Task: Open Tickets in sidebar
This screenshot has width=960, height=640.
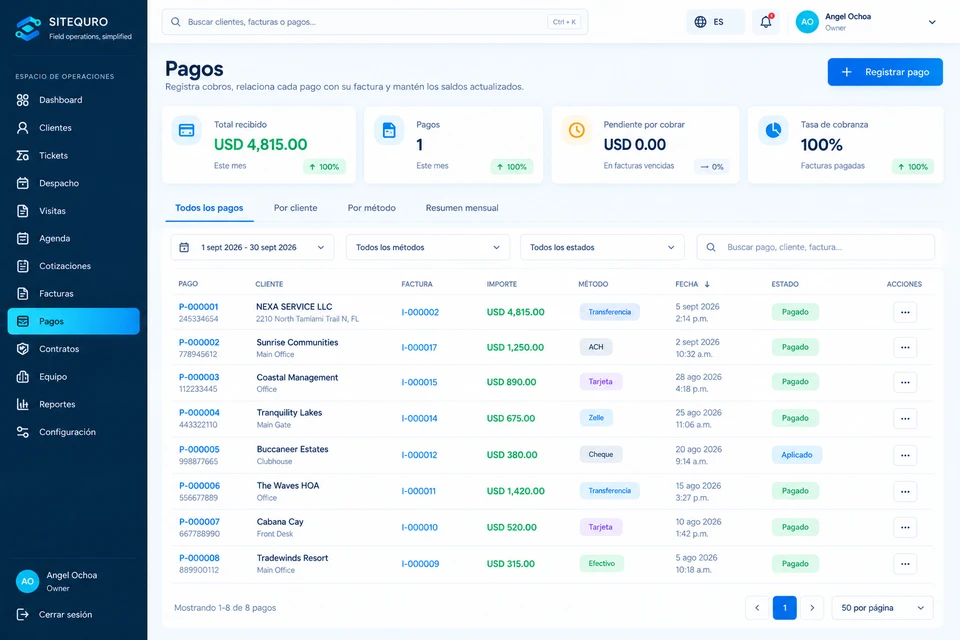Action: click(73, 156)
